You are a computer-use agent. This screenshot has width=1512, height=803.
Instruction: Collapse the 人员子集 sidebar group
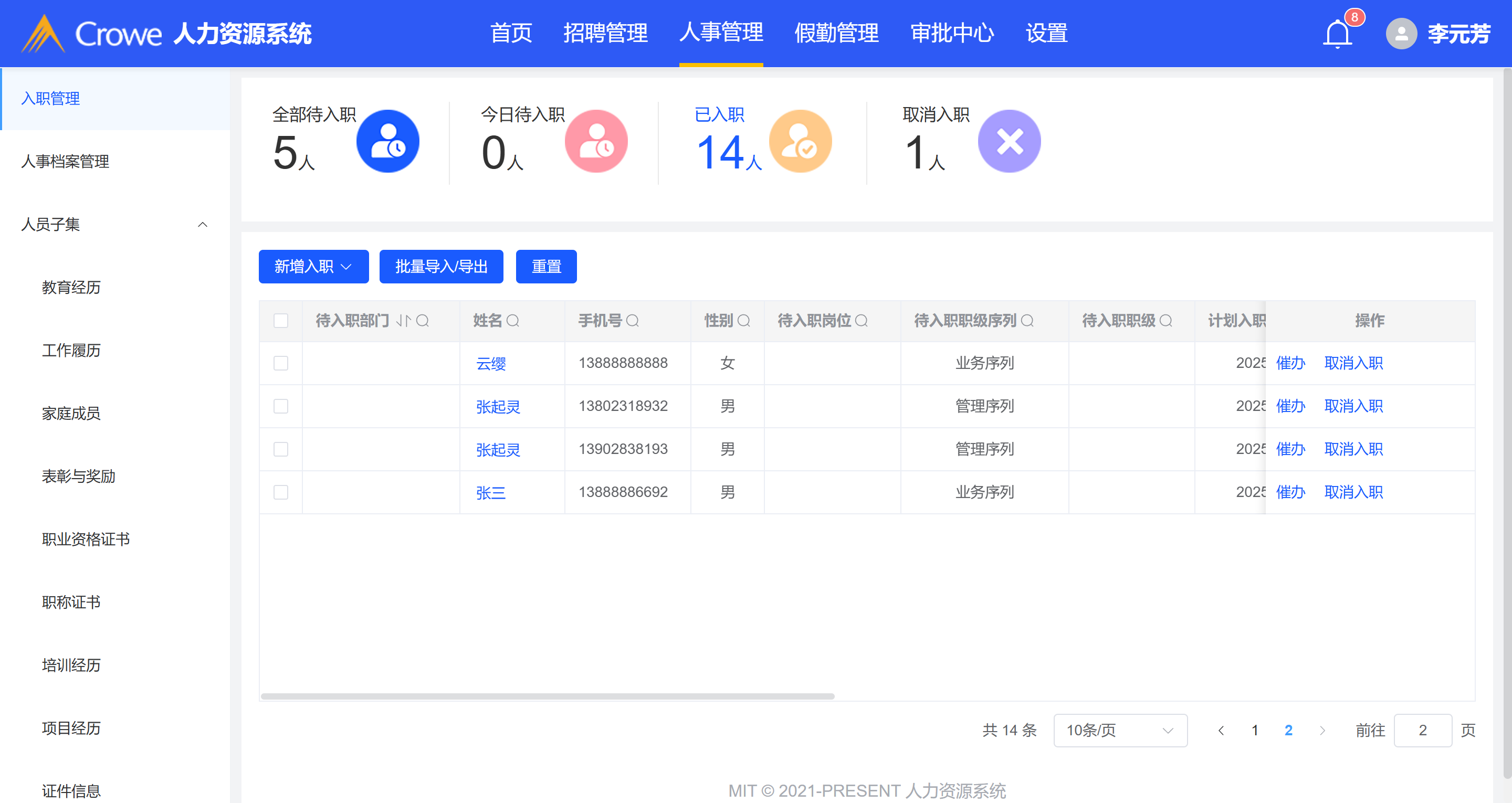coord(203,224)
